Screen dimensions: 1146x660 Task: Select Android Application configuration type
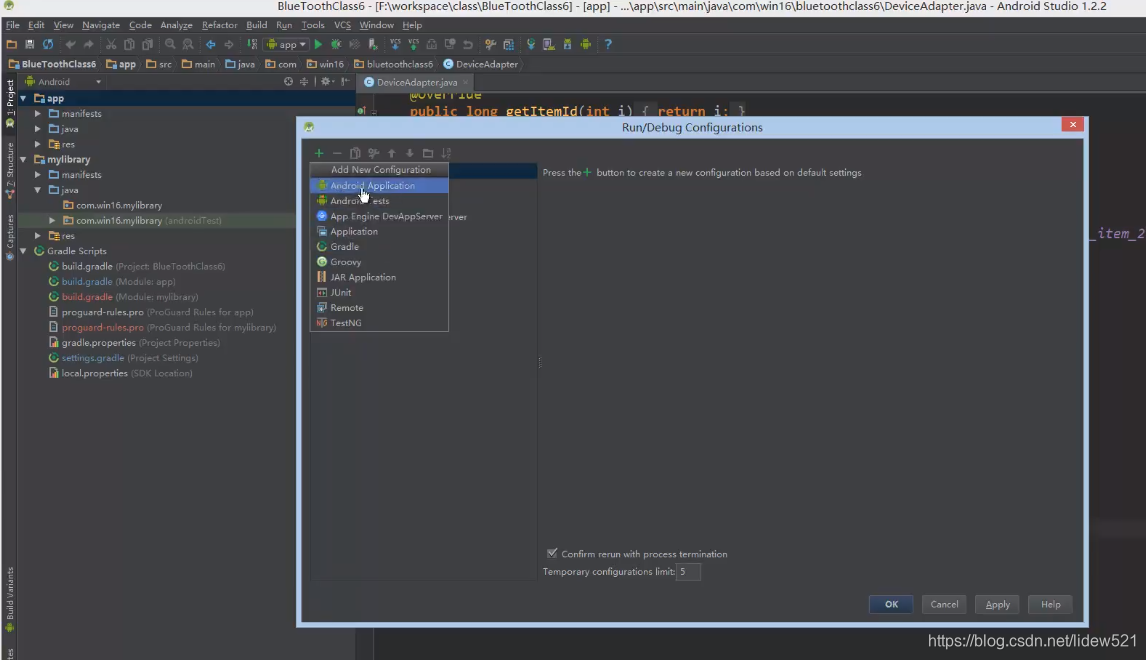click(379, 186)
